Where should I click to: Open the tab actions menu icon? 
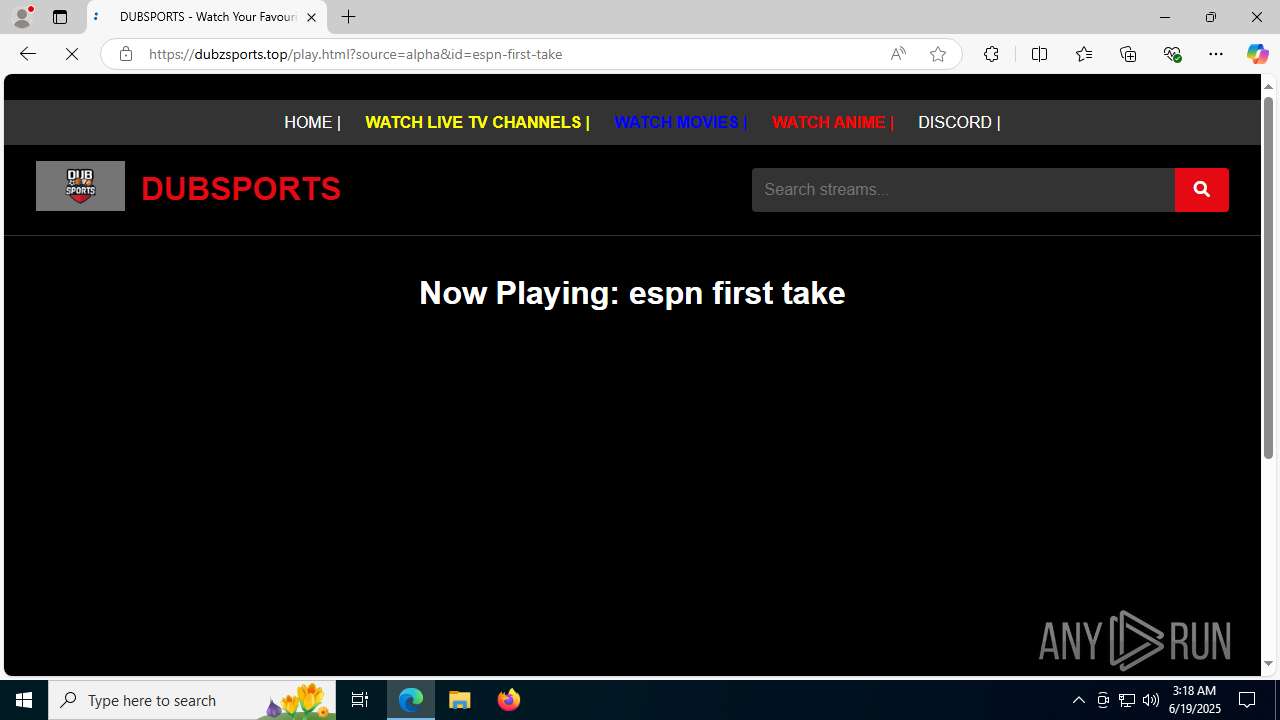60,17
